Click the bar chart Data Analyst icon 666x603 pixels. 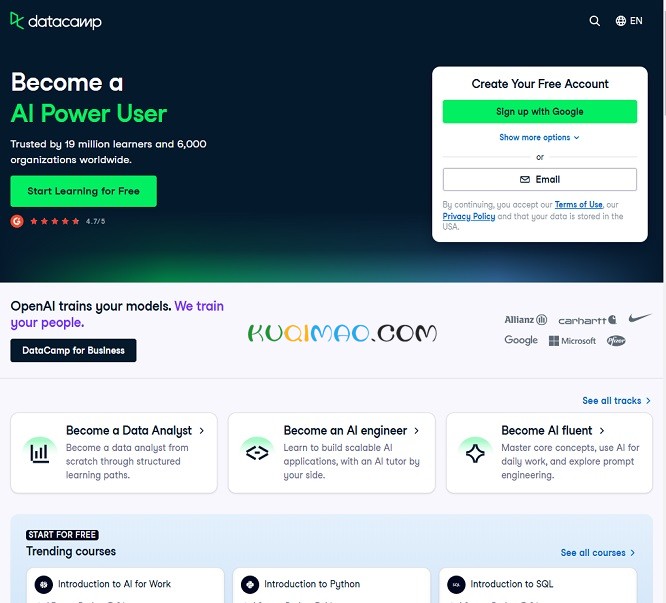(40, 453)
